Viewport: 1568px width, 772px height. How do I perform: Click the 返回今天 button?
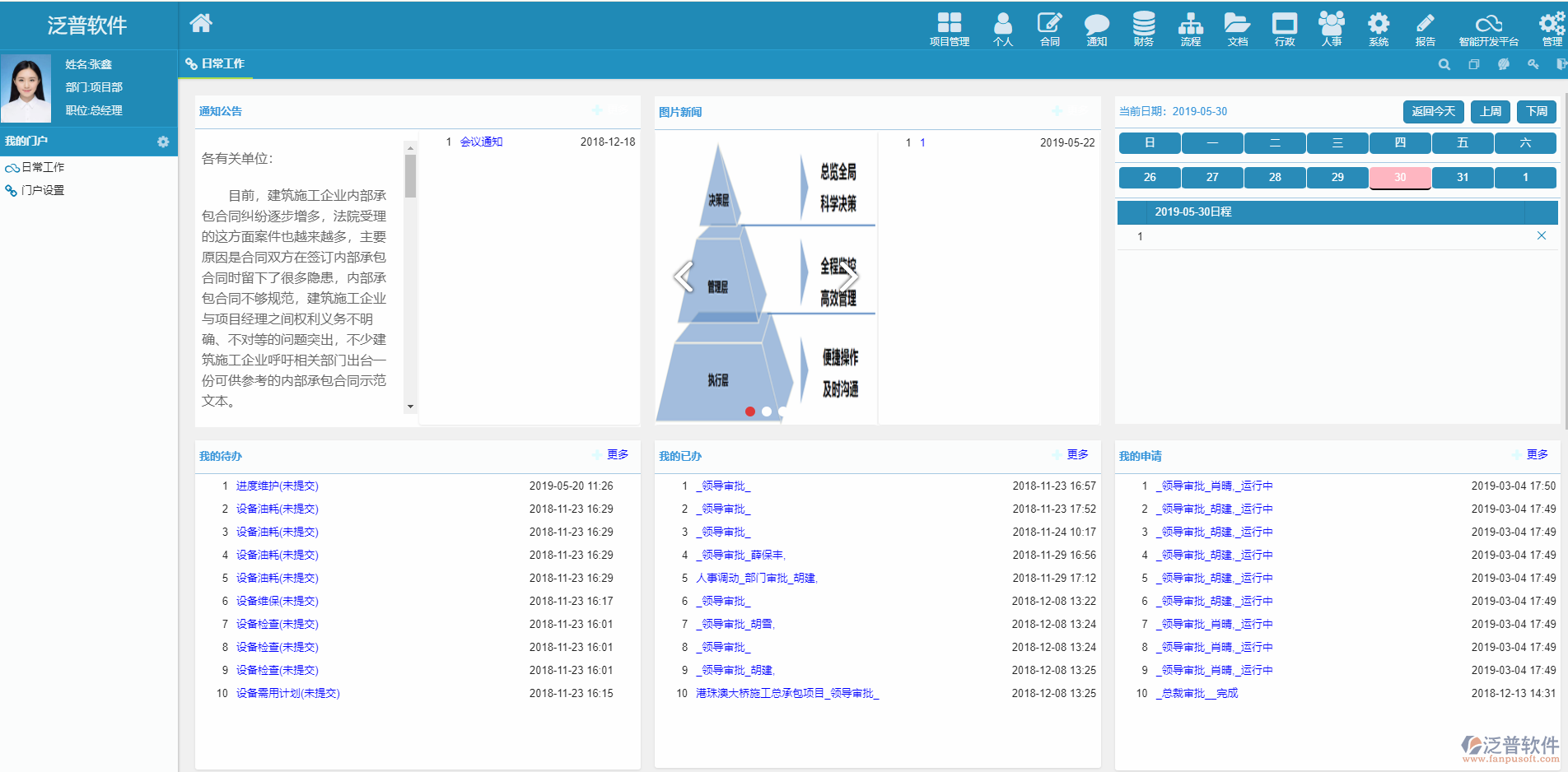pos(1433,111)
